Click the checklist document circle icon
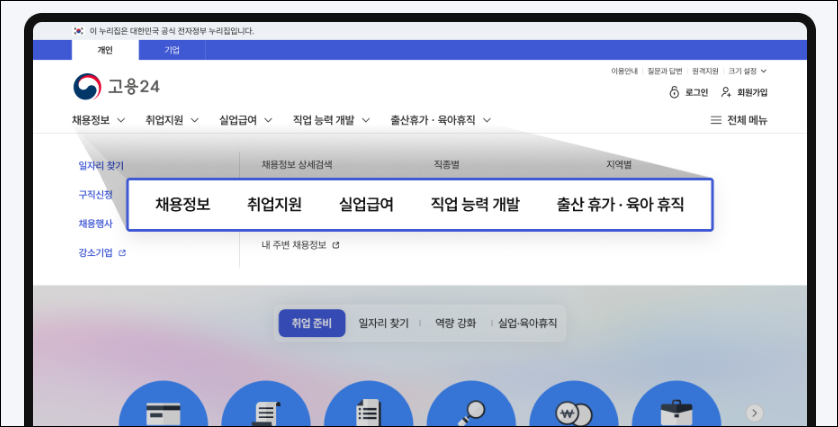This screenshot has width=838, height=427. click(368, 403)
